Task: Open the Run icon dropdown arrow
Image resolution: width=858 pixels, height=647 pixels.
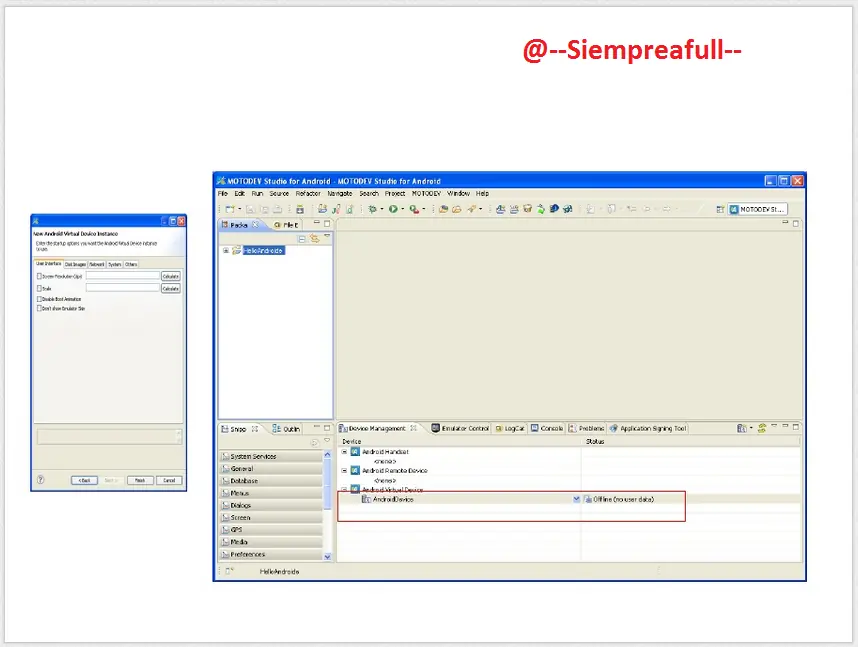Action: pos(403,209)
